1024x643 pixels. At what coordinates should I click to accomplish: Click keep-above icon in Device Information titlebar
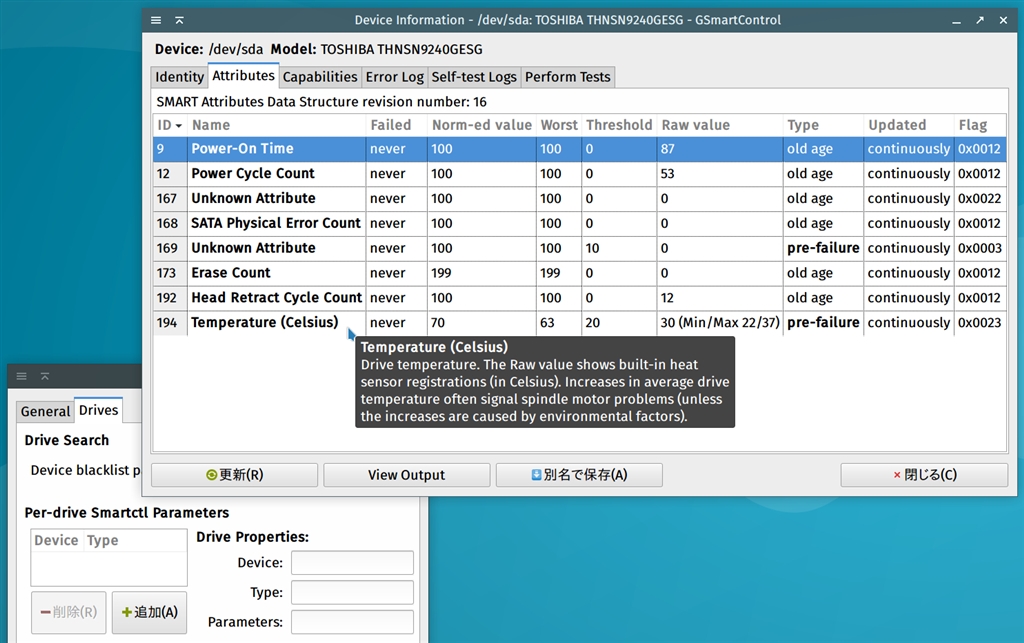[x=179, y=20]
